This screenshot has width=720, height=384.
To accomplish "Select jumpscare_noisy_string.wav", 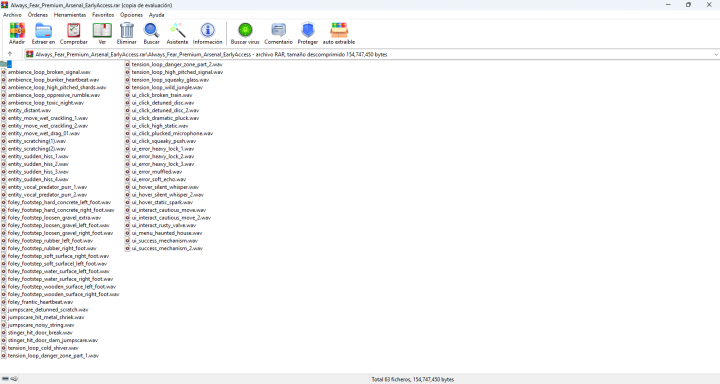I will (x=38, y=325).
